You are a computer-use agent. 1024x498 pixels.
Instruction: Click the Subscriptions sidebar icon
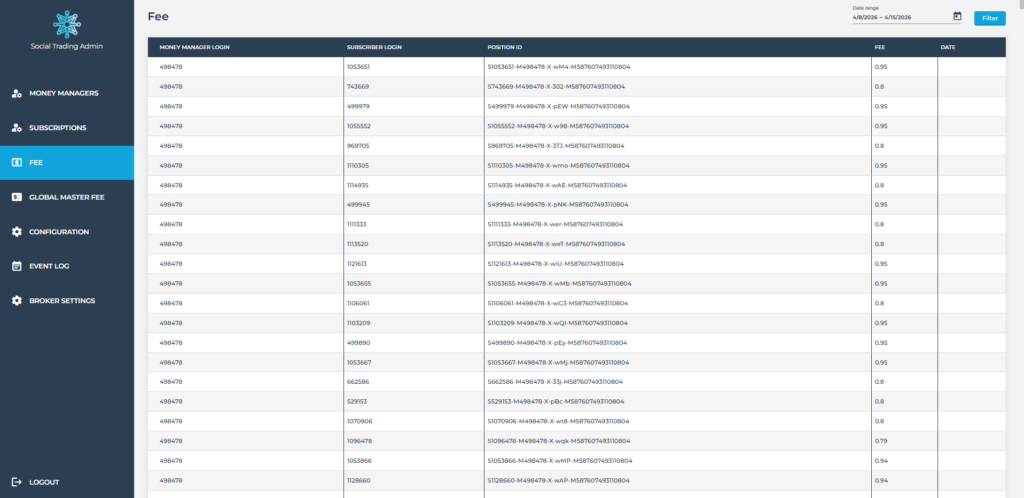coord(17,128)
